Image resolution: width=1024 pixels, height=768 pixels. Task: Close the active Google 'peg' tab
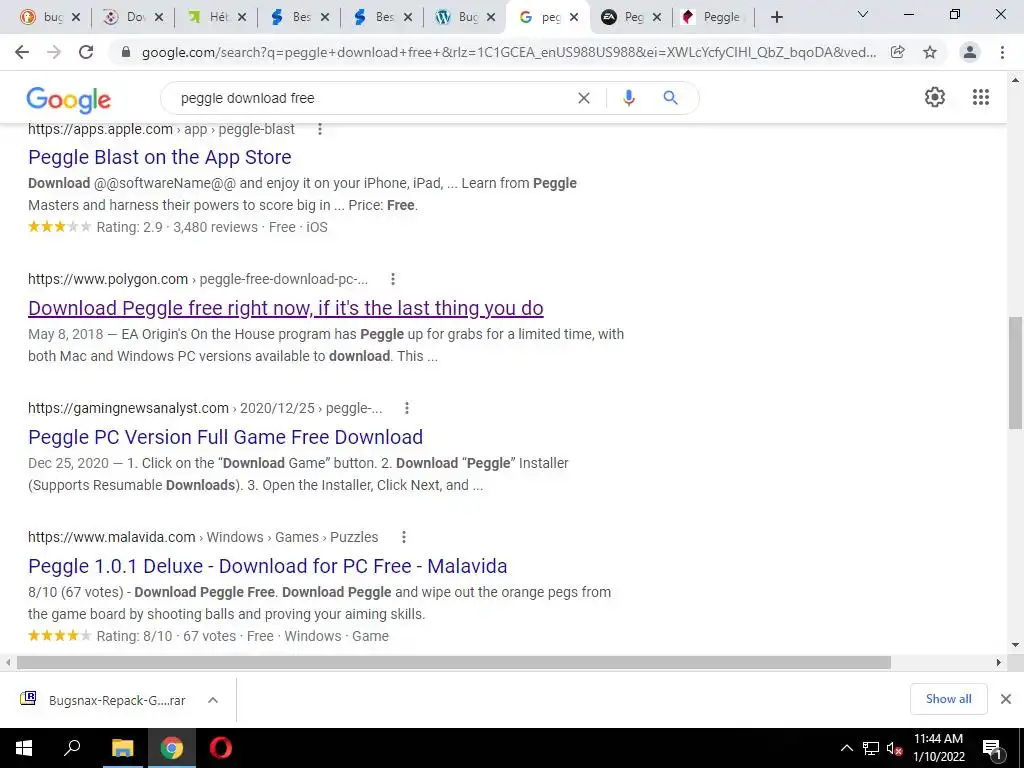(x=573, y=18)
